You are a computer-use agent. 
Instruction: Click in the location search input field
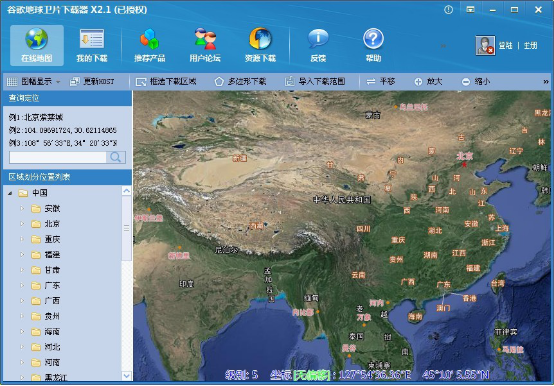[58, 158]
